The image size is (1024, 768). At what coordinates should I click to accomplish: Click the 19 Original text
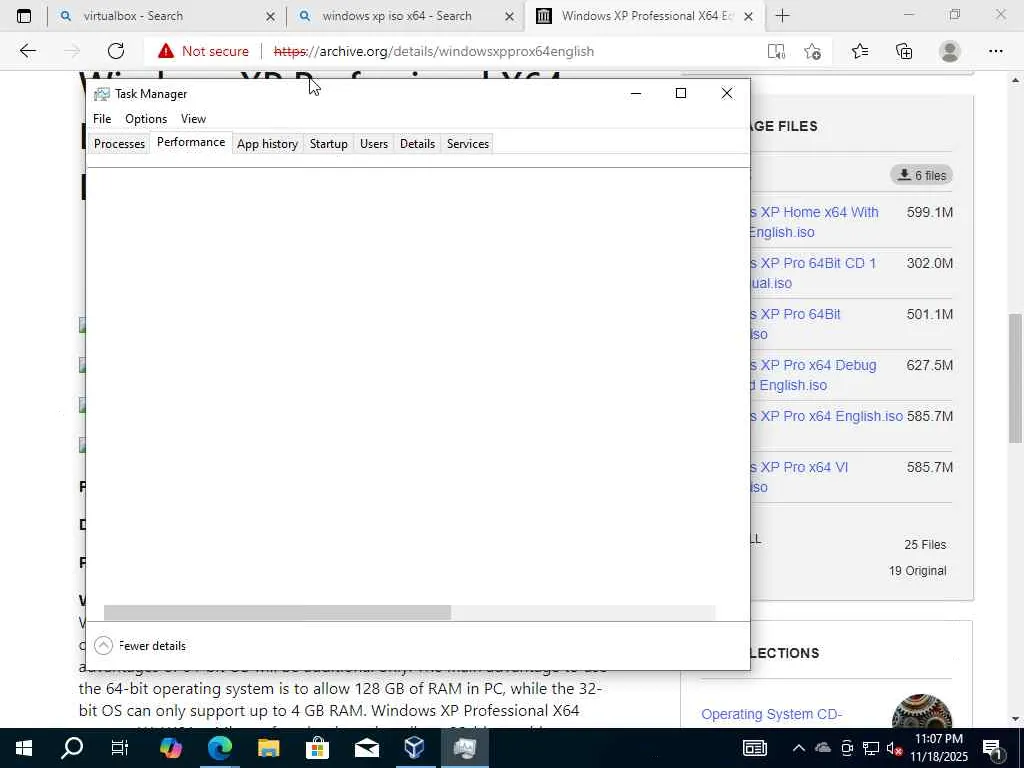(917, 571)
